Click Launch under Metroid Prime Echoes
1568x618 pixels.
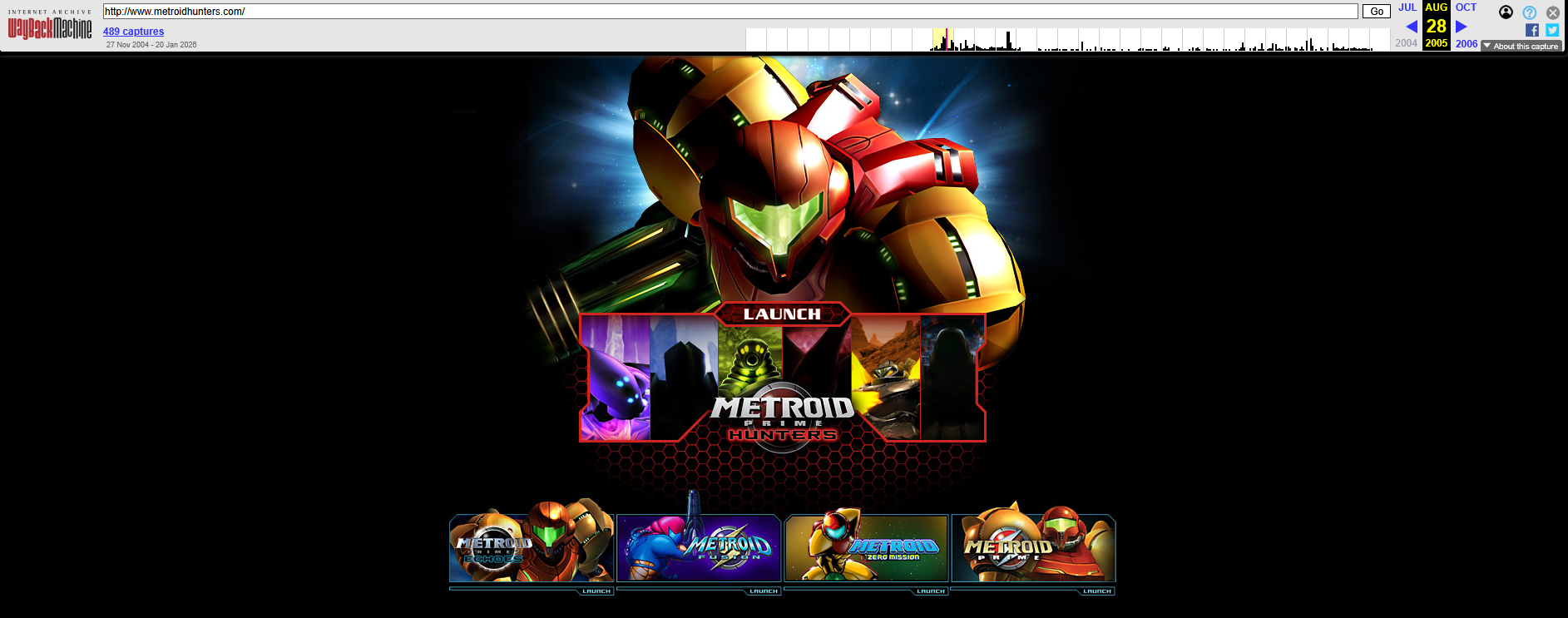coord(596,591)
